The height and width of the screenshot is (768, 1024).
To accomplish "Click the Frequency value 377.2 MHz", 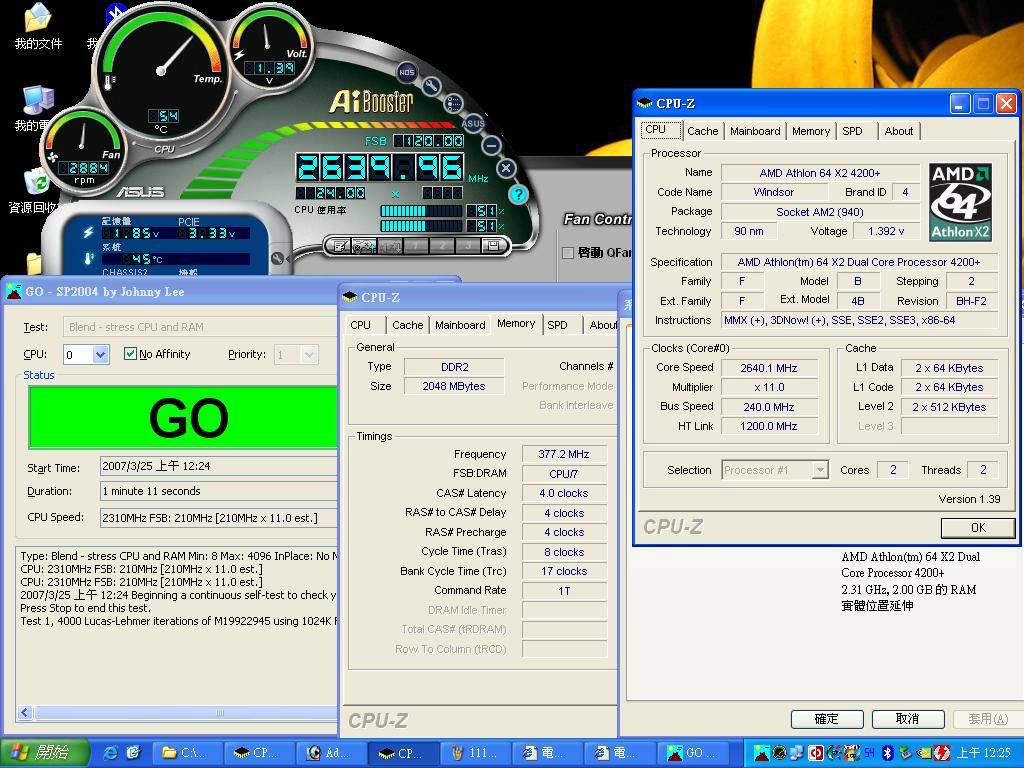I will [564, 454].
